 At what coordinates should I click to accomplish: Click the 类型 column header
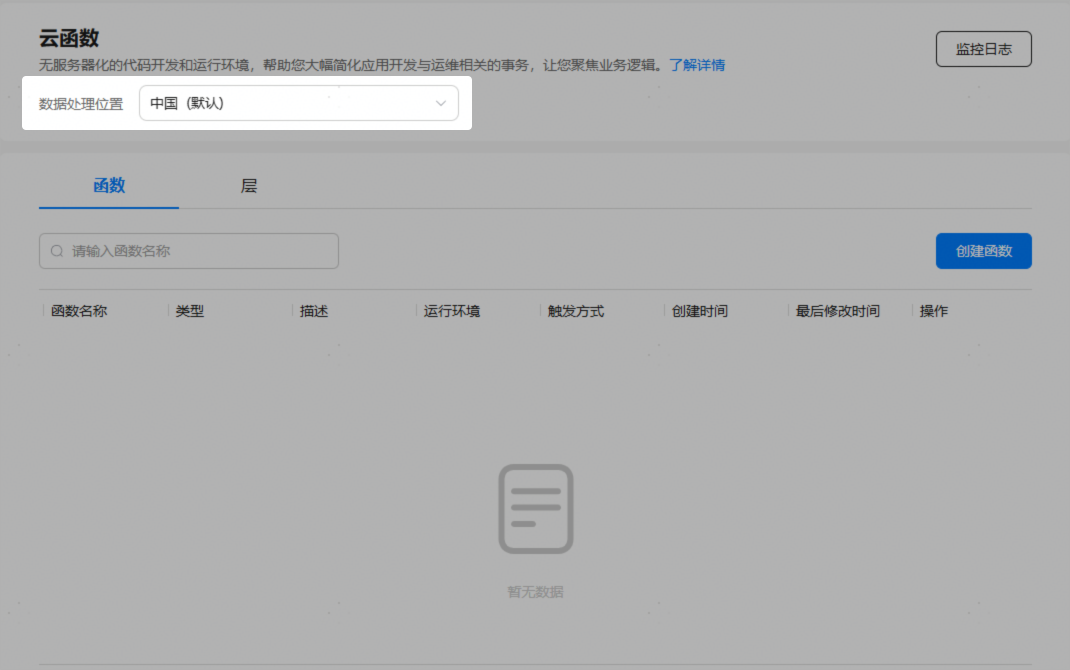click(x=190, y=311)
